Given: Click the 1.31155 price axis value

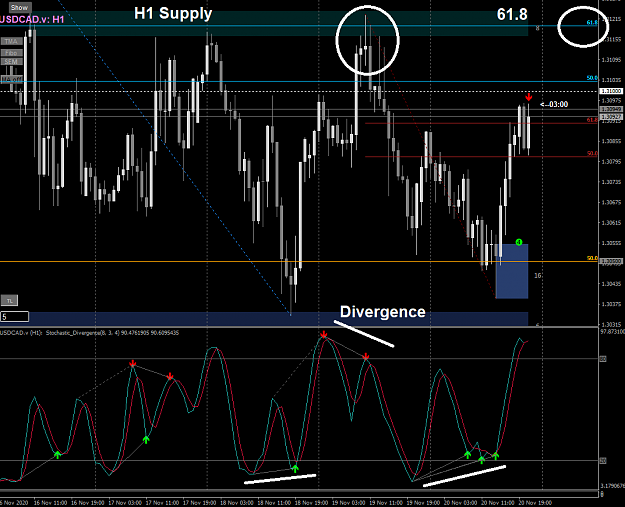Looking at the screenshot, I should (611, 39).
